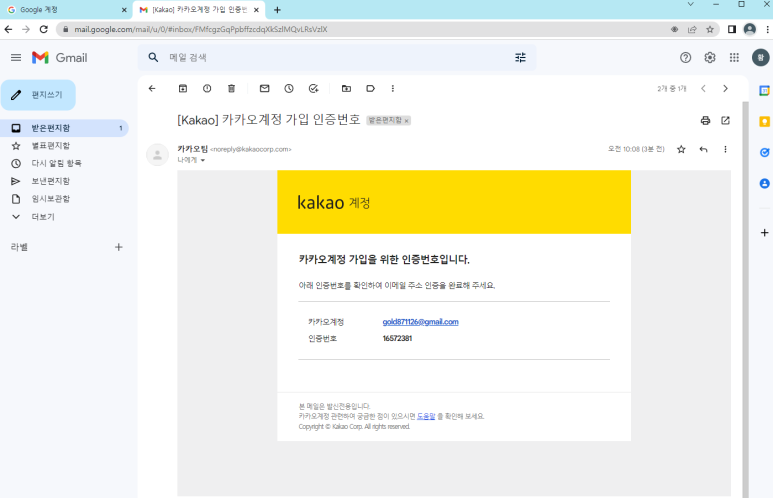Close the Google 계정 tab

tap(124, 10)
